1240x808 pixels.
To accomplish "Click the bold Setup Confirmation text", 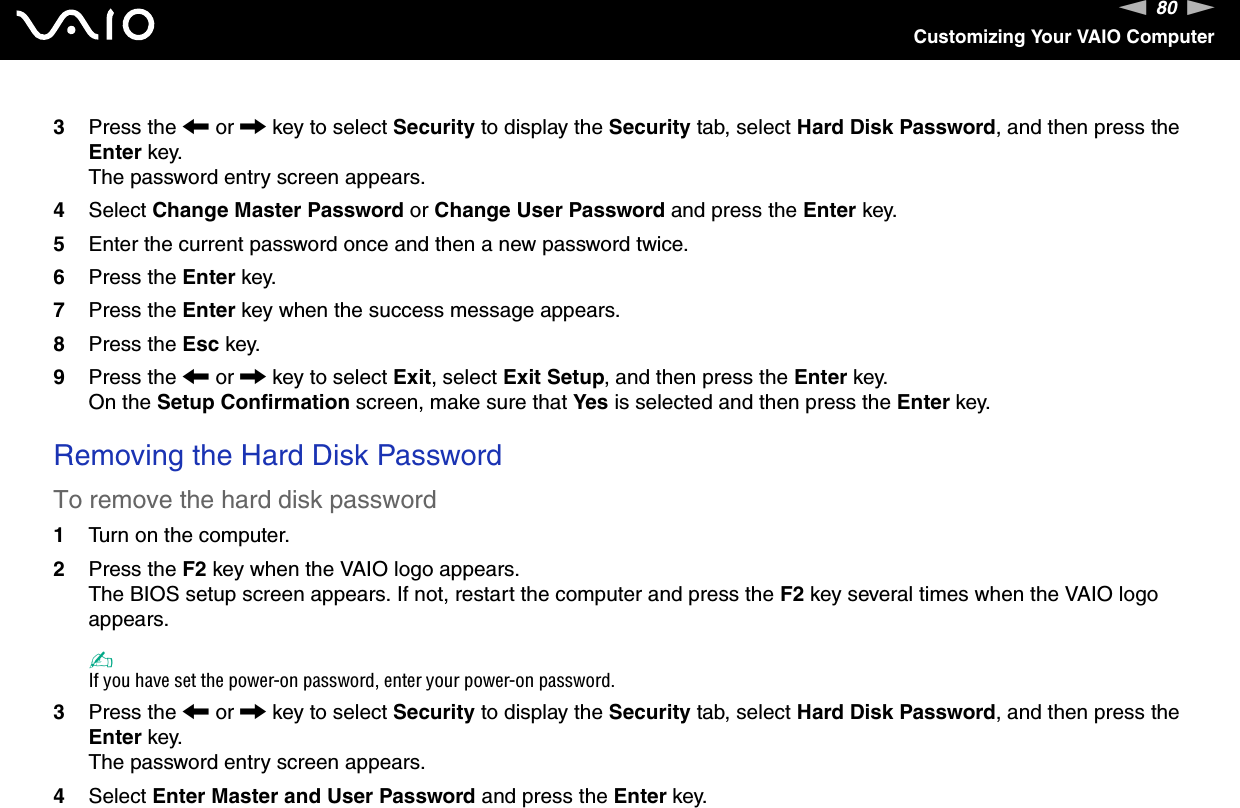I will tap(254, 403).
